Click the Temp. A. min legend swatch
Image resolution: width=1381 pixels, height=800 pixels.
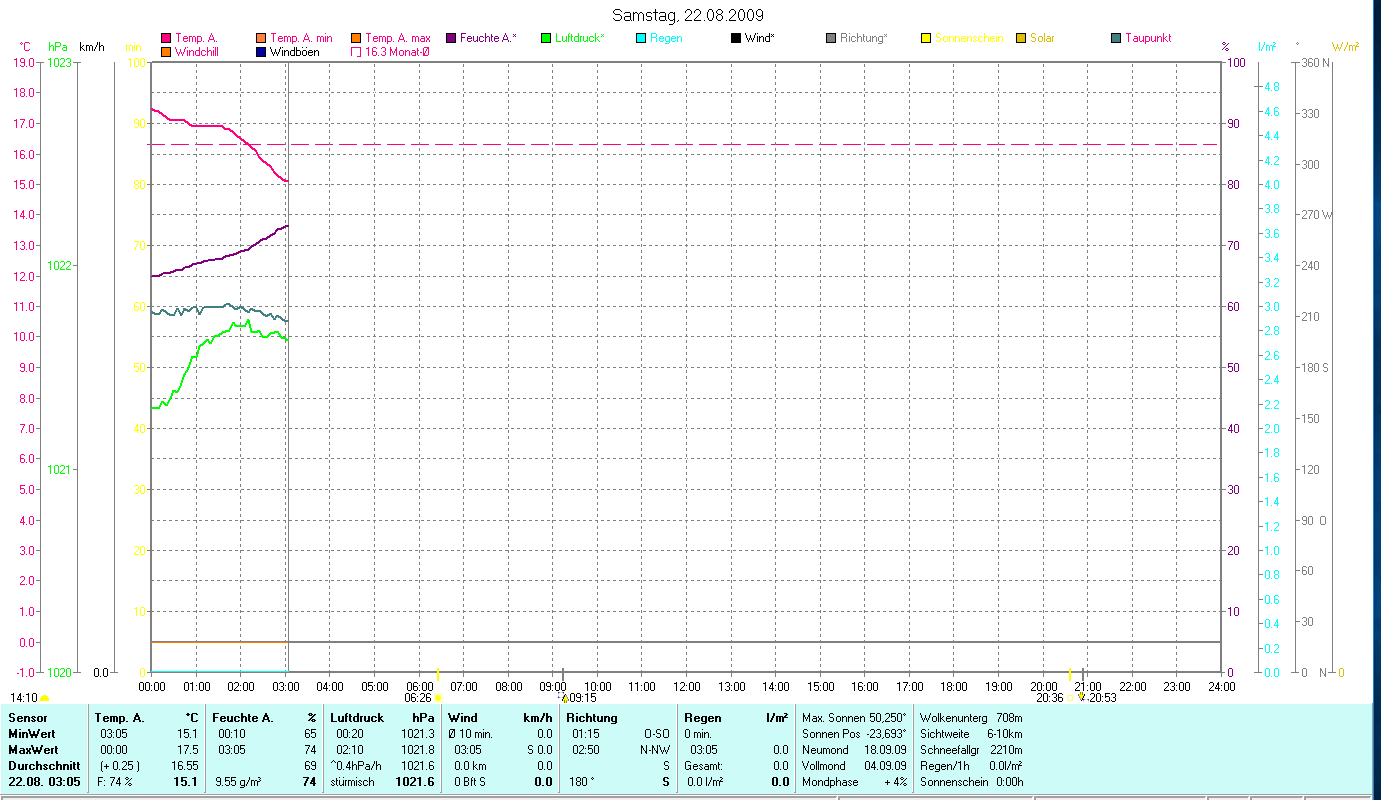(x=261, y=38)
